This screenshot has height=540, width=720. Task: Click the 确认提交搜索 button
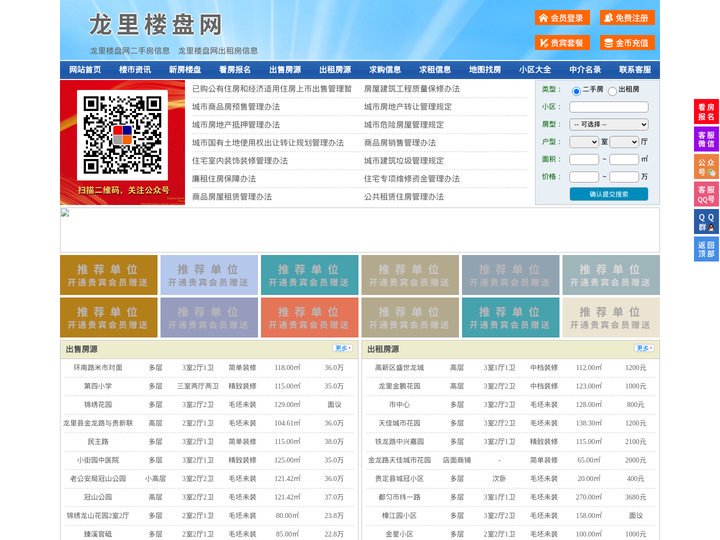(609, 194)
